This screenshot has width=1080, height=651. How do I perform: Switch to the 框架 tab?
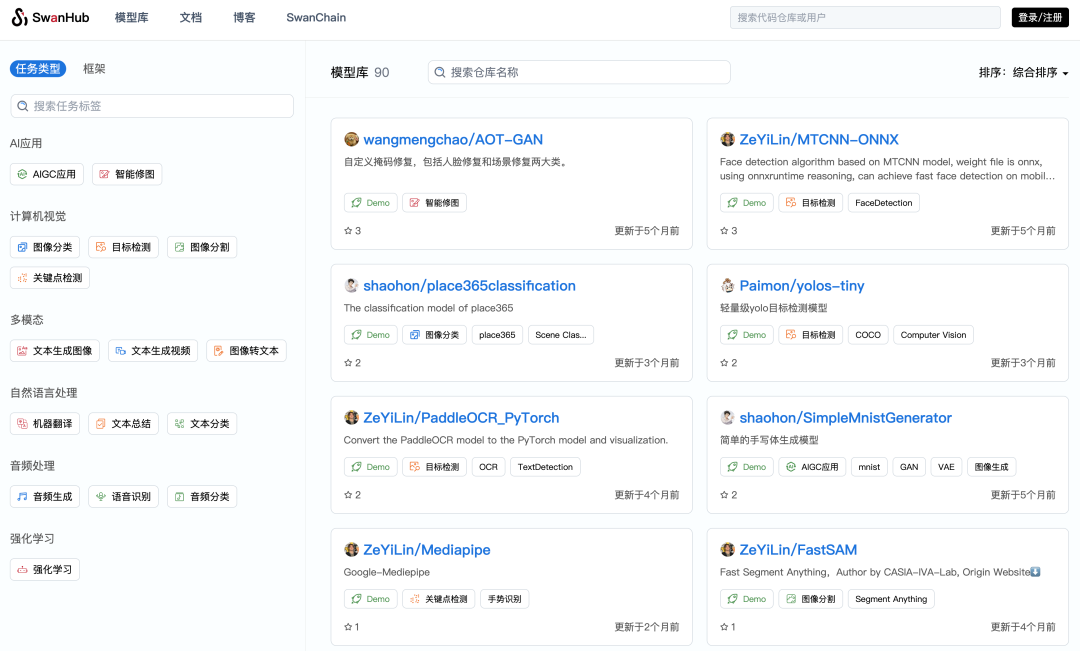(94, 68)
